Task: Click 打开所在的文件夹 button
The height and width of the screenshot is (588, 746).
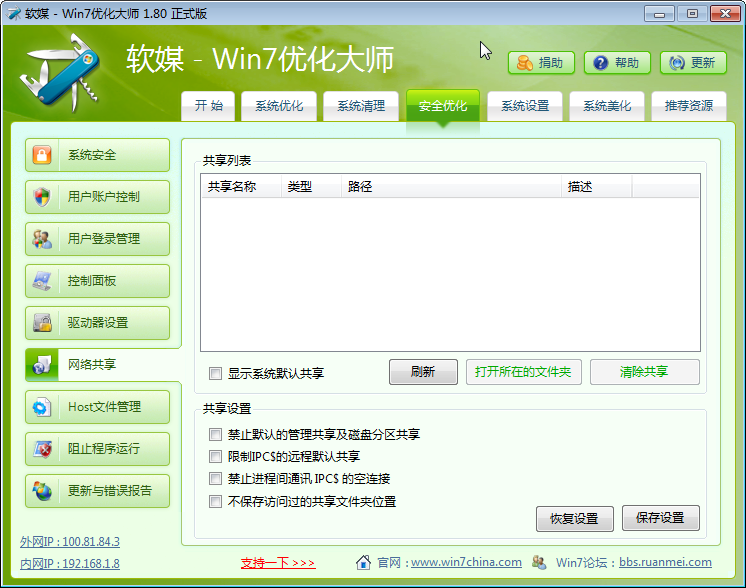Action: 523,372
